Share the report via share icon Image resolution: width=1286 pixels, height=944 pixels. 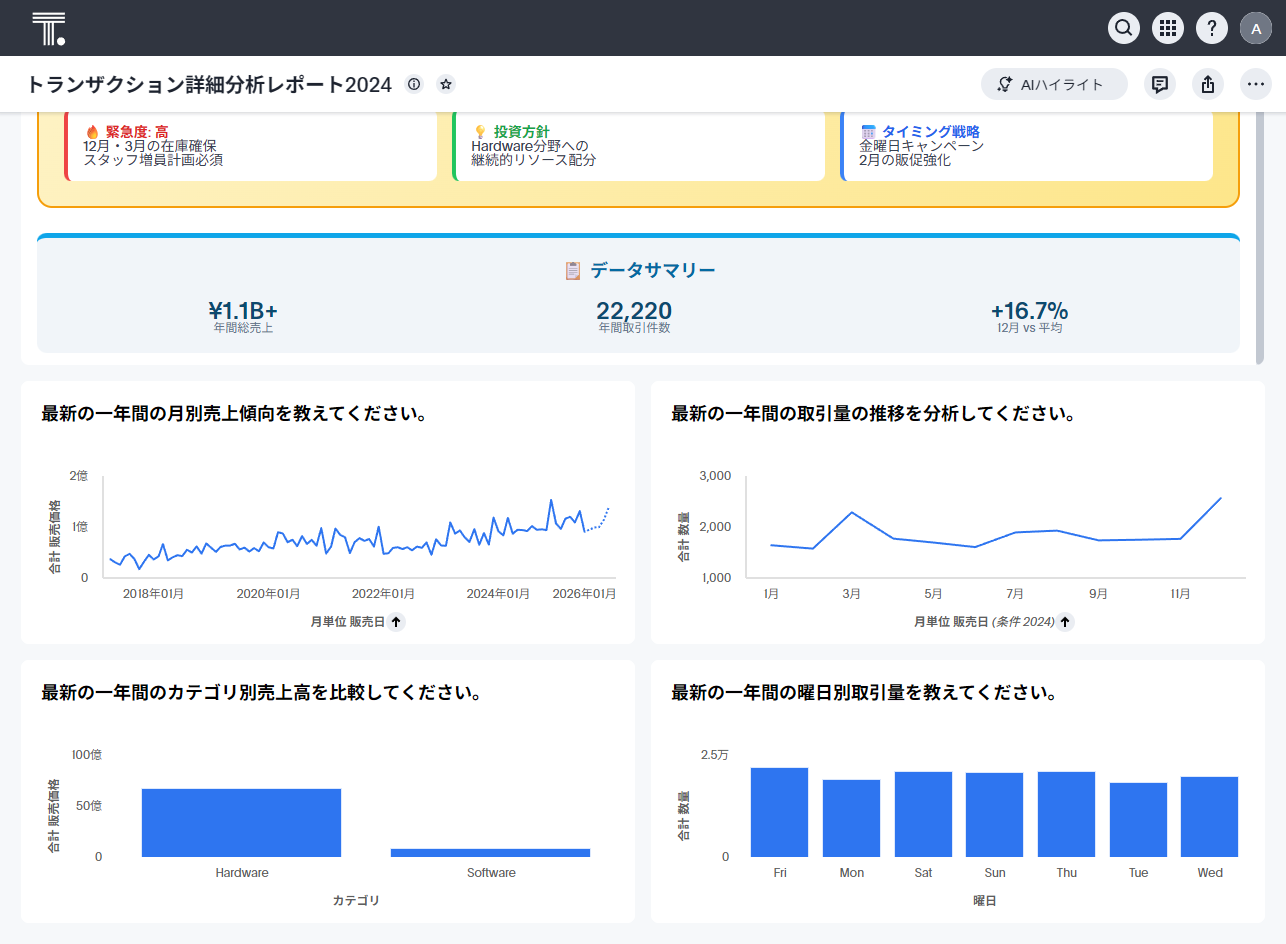[x=1208, y=85]
